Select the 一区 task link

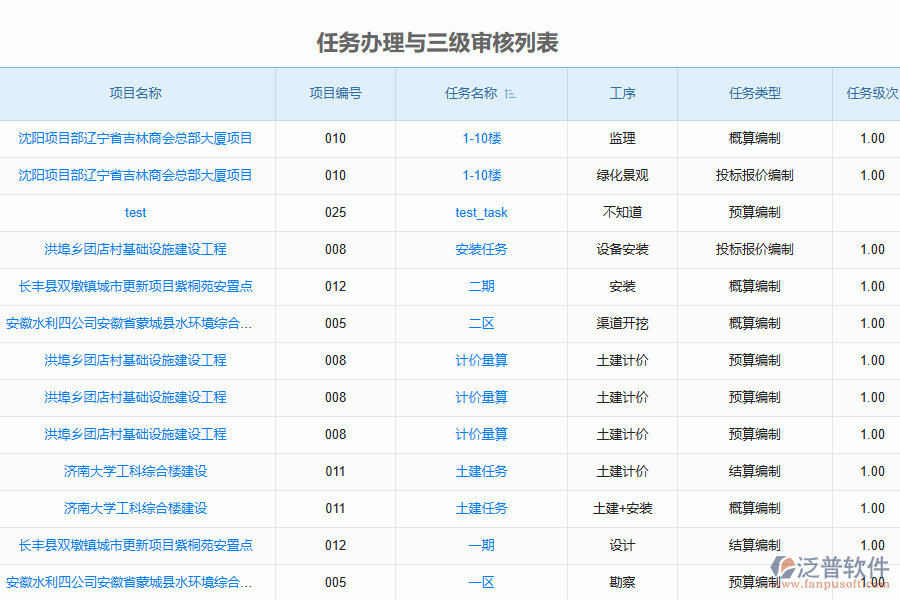(x=481, y=581)
